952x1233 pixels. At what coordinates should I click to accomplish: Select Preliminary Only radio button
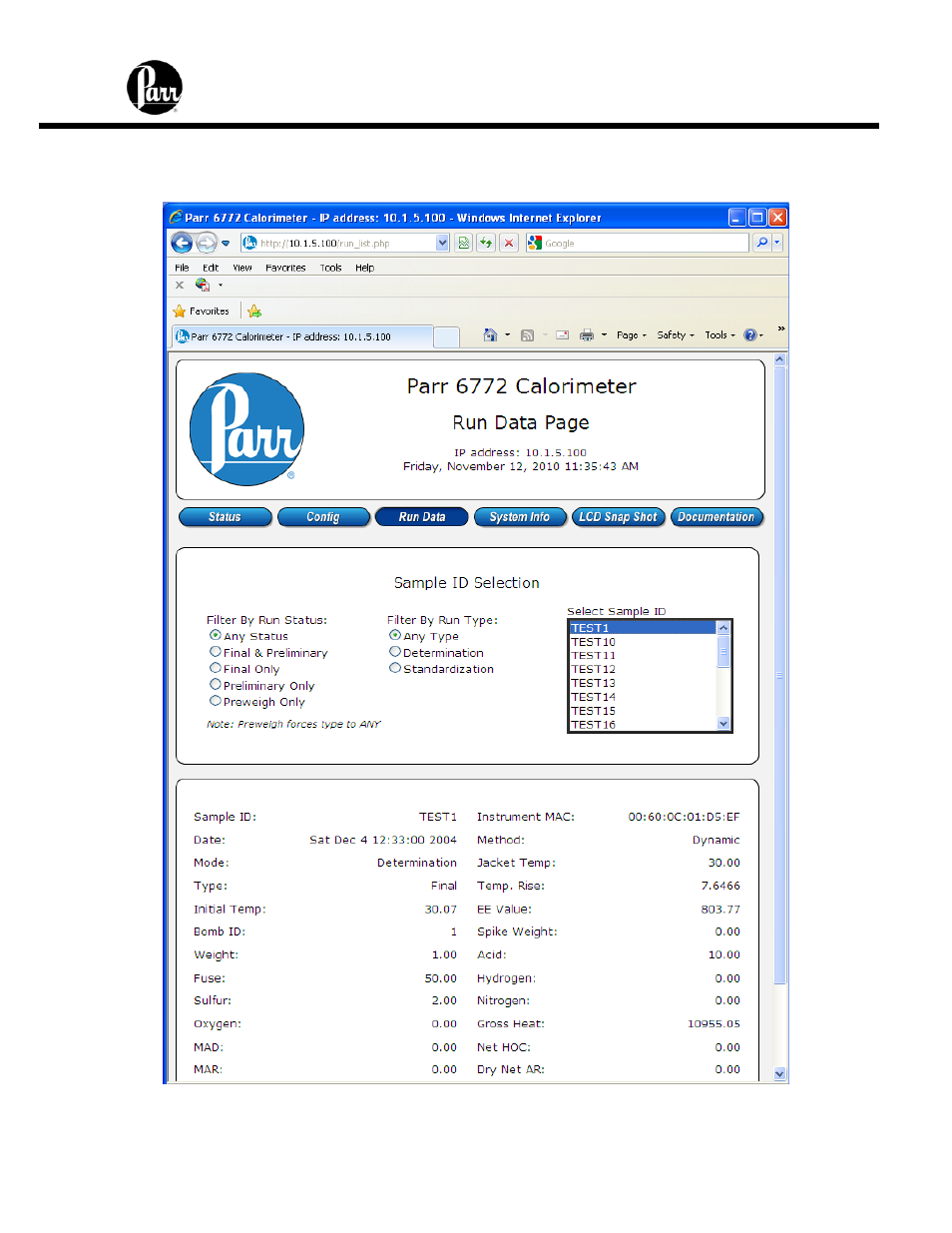[x=216, y=685]
